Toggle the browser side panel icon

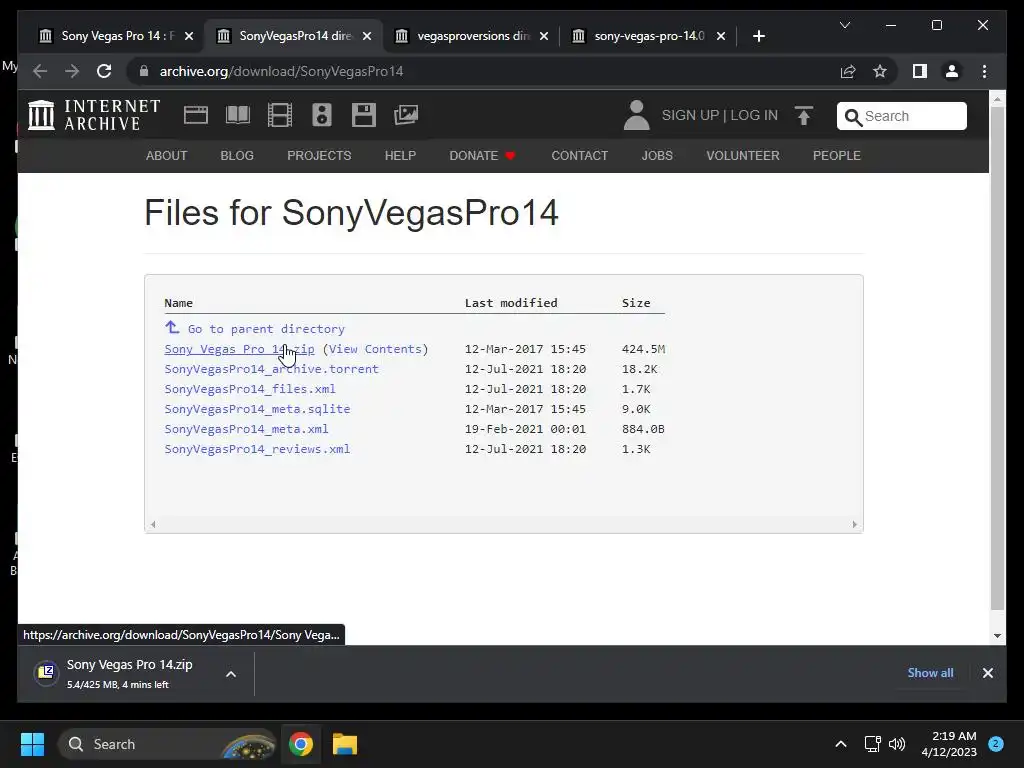tap(920, 71)
